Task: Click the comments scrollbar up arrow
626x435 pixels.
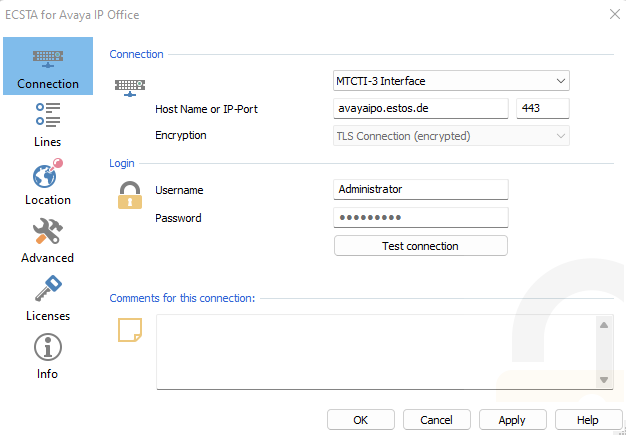Action: pos(604,325)
